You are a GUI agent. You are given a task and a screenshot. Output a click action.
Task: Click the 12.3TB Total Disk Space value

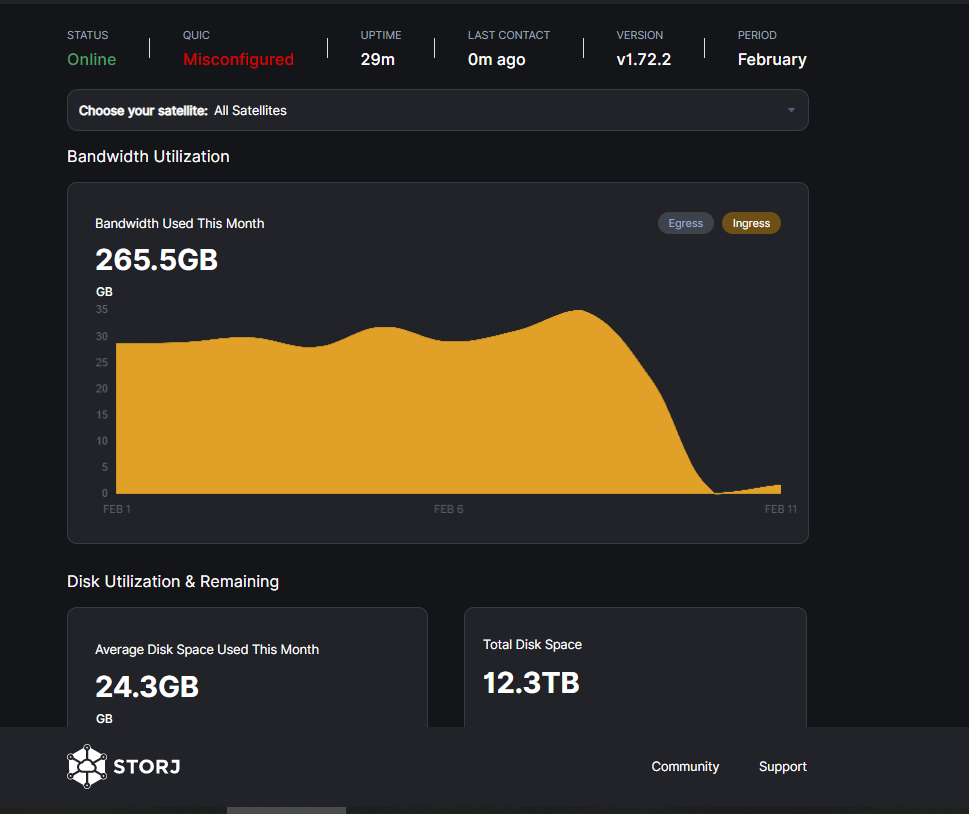click(531, 683)
